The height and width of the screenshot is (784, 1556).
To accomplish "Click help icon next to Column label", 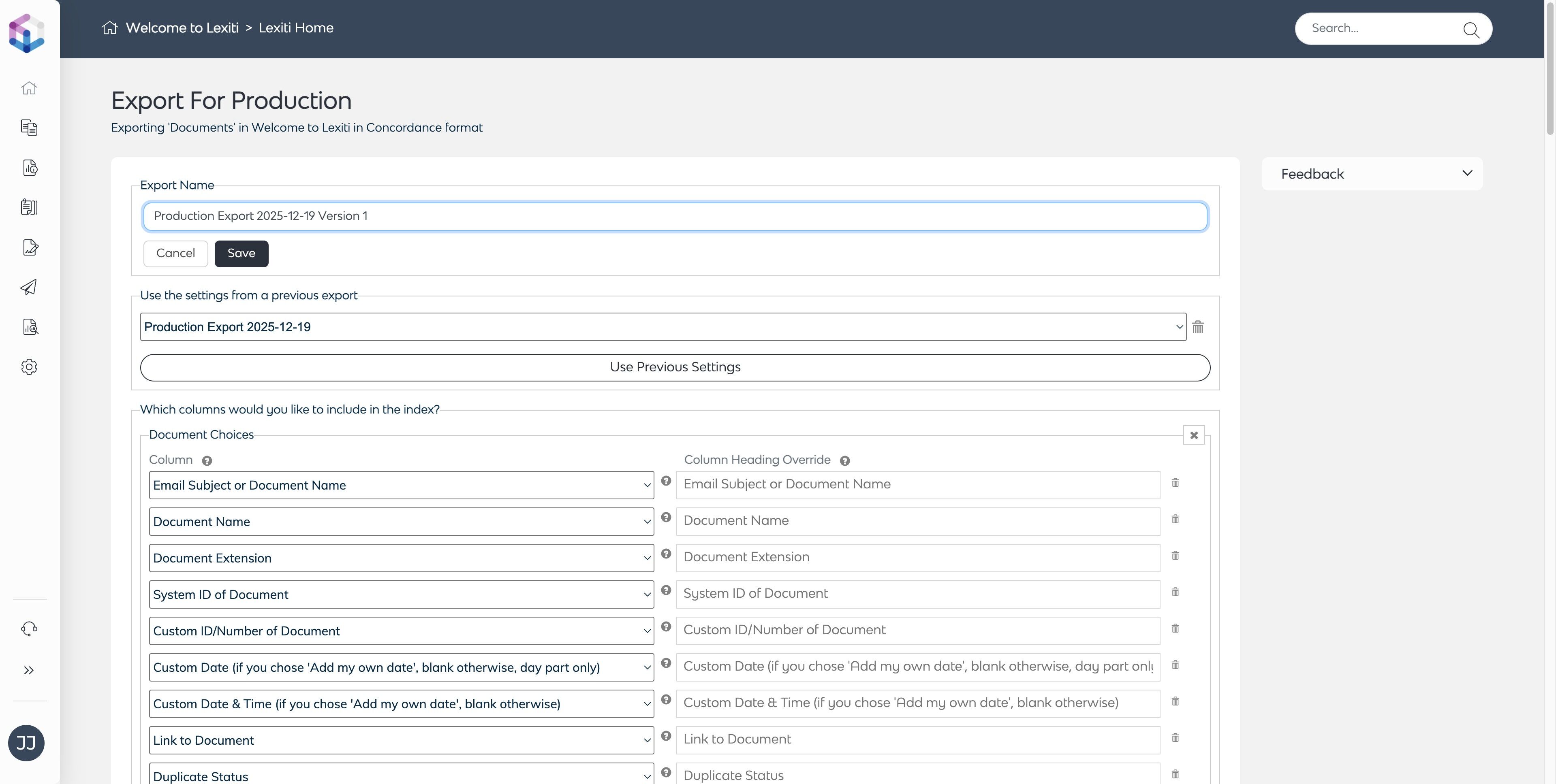I will [x=207, y=461].
